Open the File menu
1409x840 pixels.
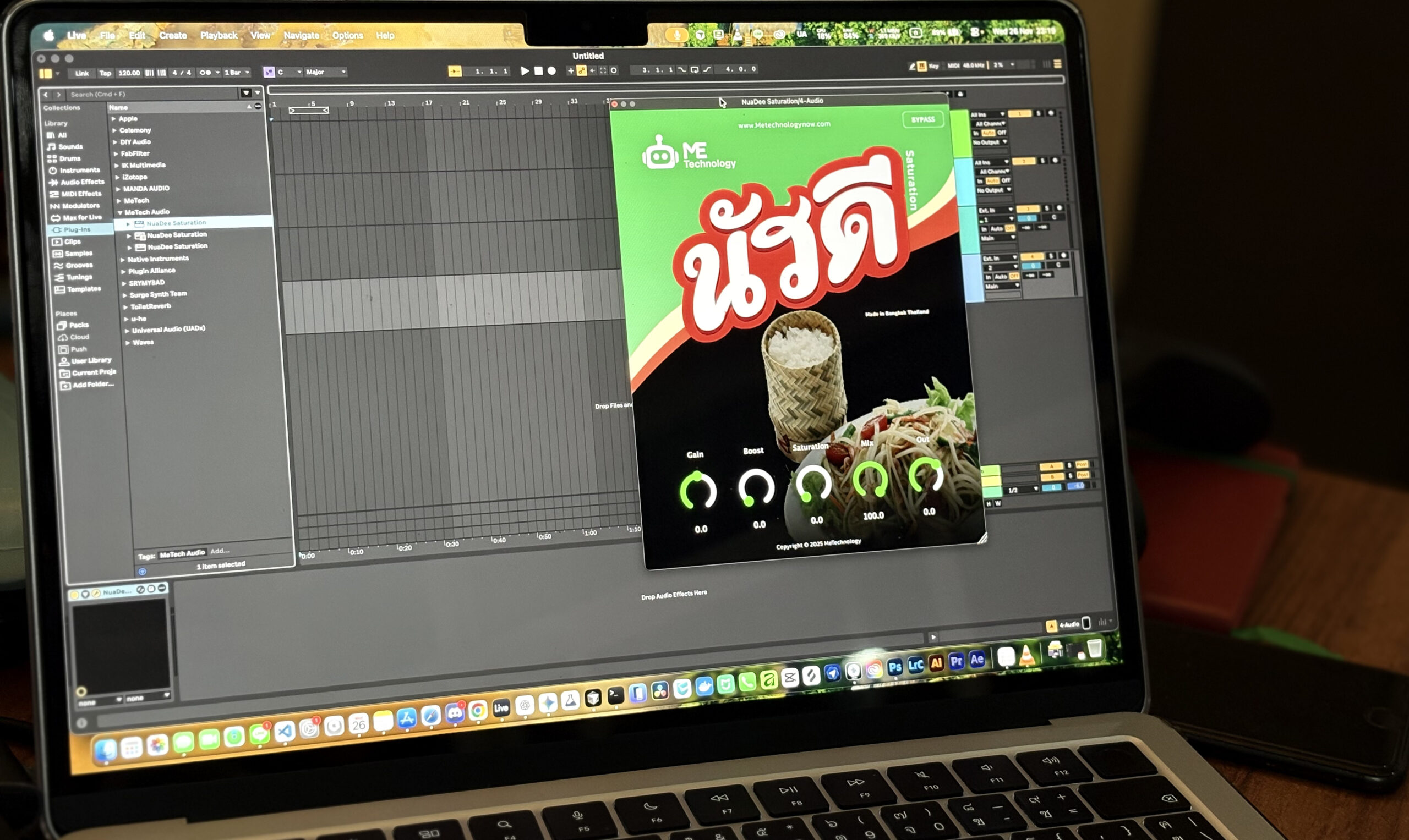(x=107, y=35)
